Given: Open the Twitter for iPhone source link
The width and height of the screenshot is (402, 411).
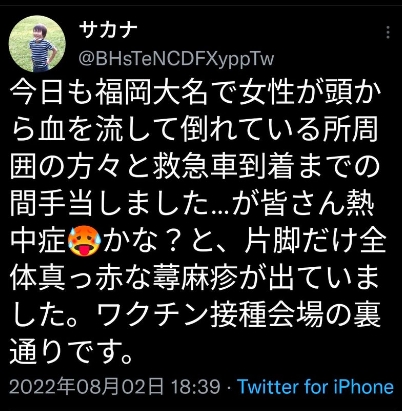Looking at the screenshot, I should point(315,387).
